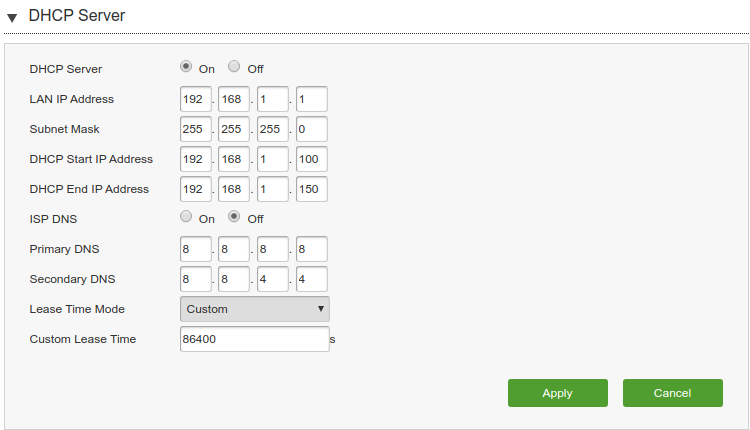
Task: Edit LAN IP Address first octet
Action: click(196, 99)
